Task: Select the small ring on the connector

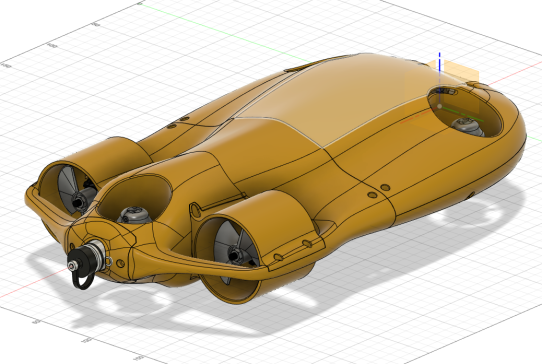Action: tap(109, 261)
